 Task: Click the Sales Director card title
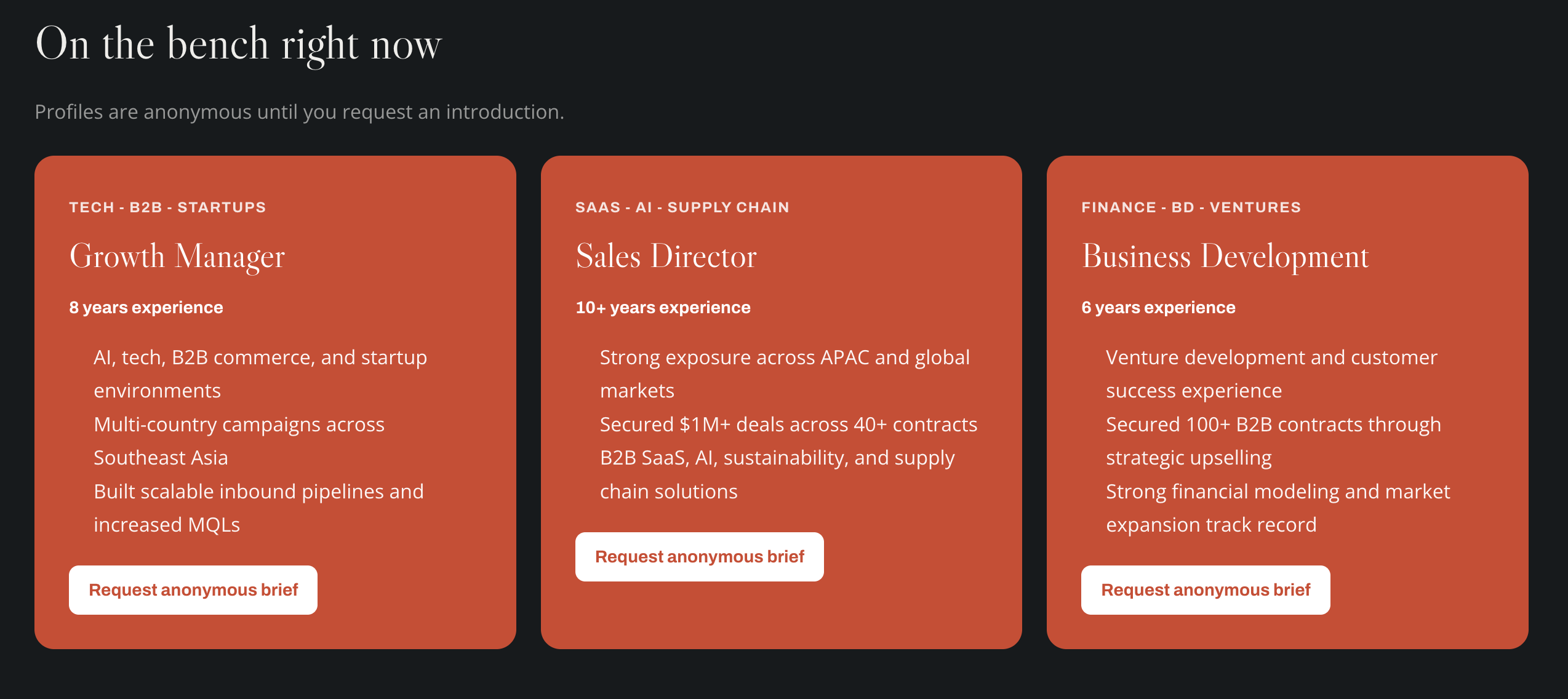tap(666, 256)
